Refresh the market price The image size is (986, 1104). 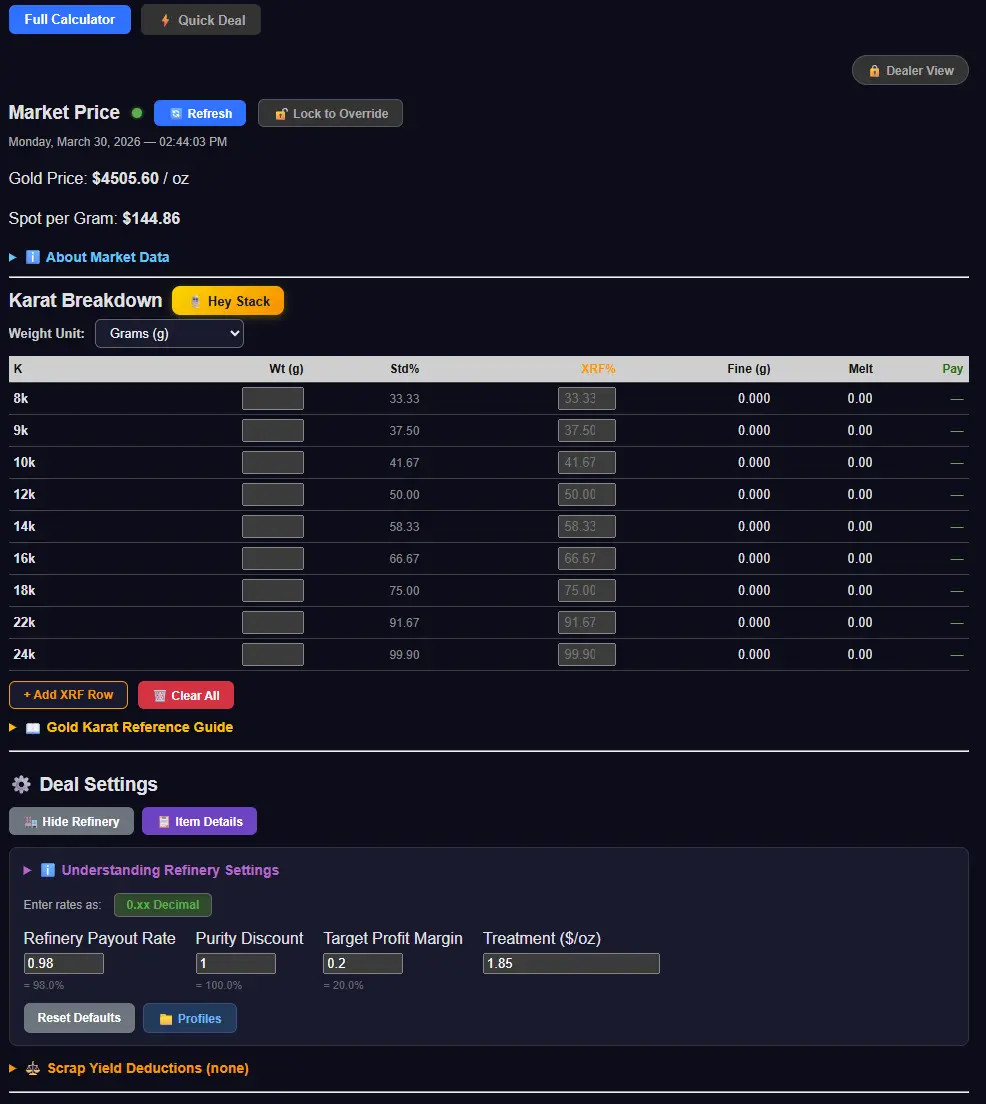click(x=200, y=113)
